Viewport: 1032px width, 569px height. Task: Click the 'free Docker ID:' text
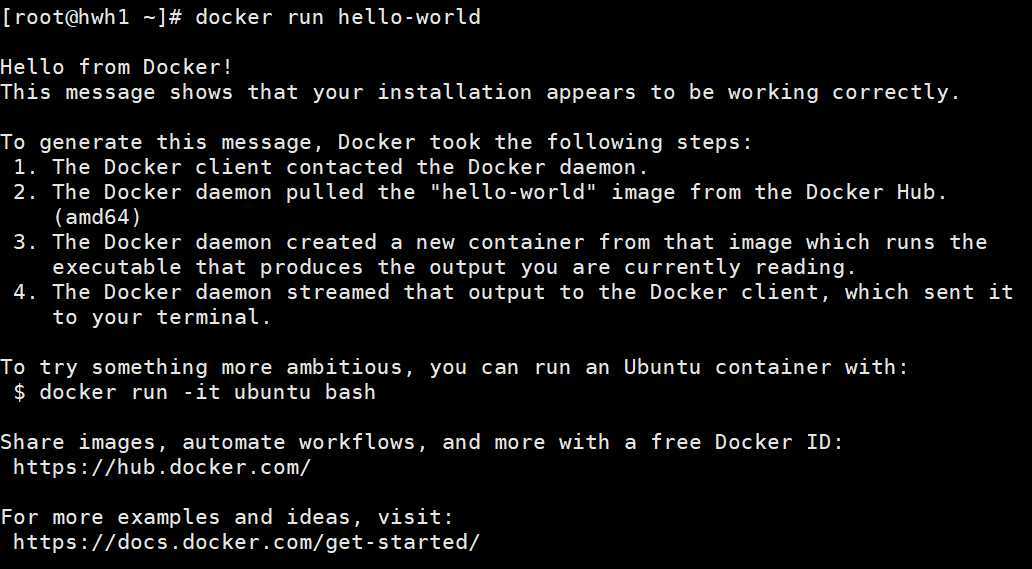pos(746,442)
